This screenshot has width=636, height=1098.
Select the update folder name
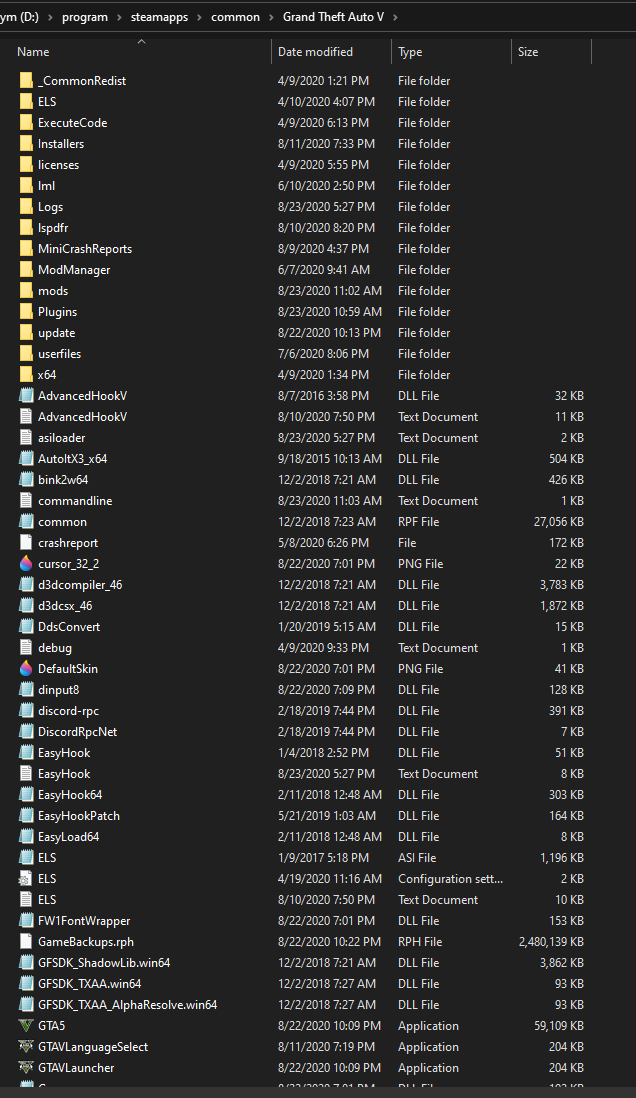point(57,333)
